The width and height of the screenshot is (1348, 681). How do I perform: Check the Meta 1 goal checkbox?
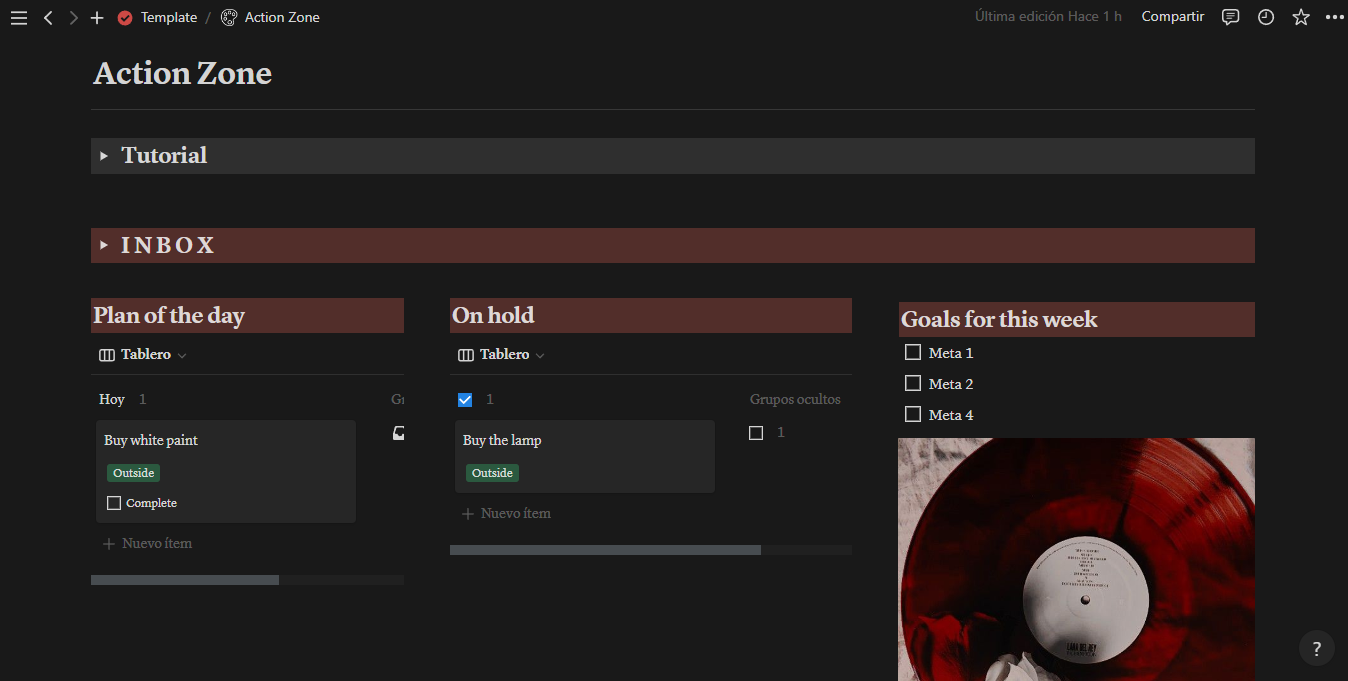coord(912,352)
